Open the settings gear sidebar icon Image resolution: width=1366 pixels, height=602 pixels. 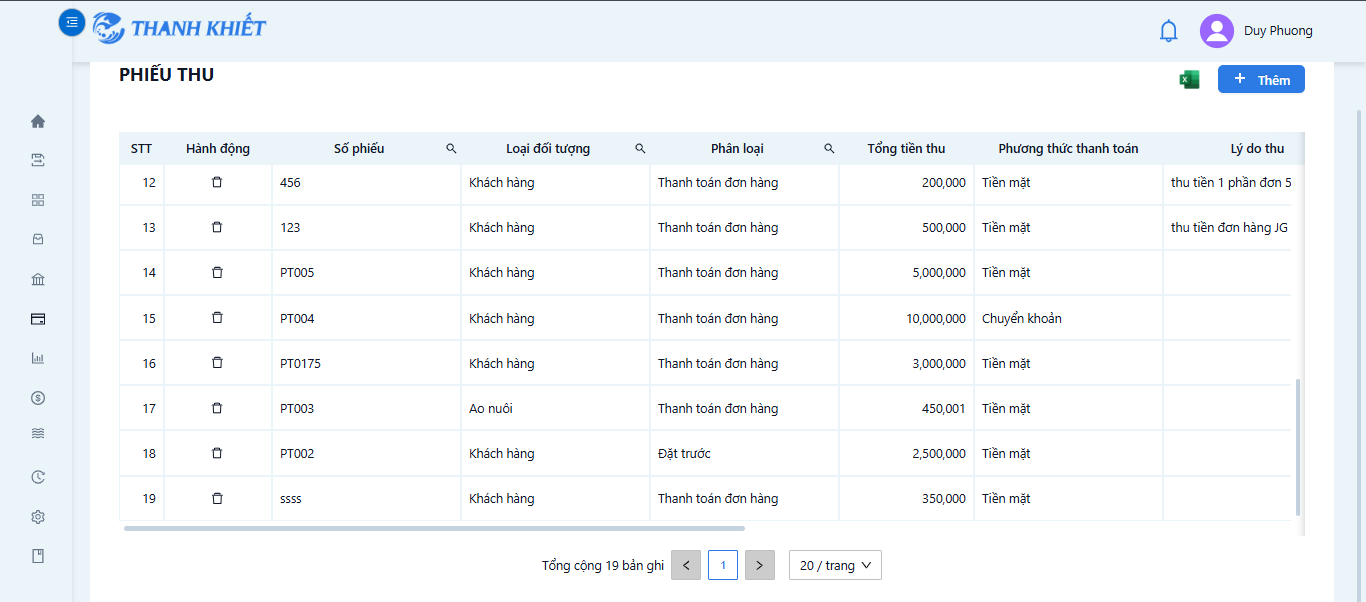pos(38,517)
